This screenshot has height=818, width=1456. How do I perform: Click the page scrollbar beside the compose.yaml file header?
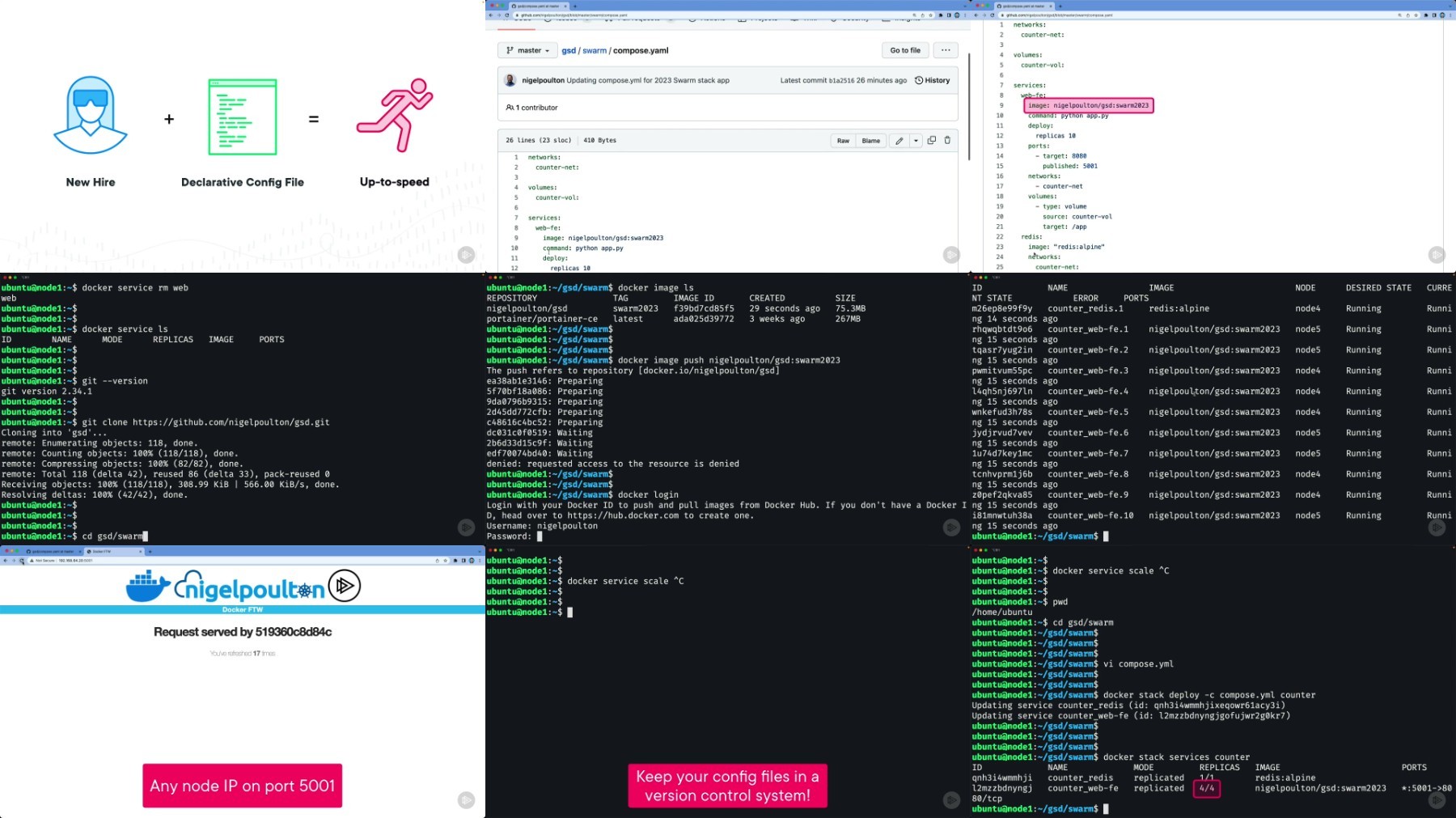969,106
